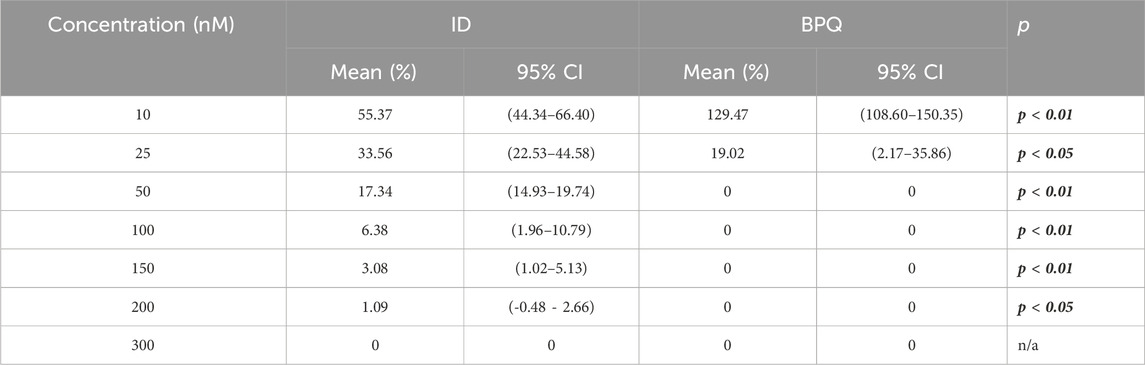
Task: Select the ID mean value 6.38
Action: click(375, 231)
